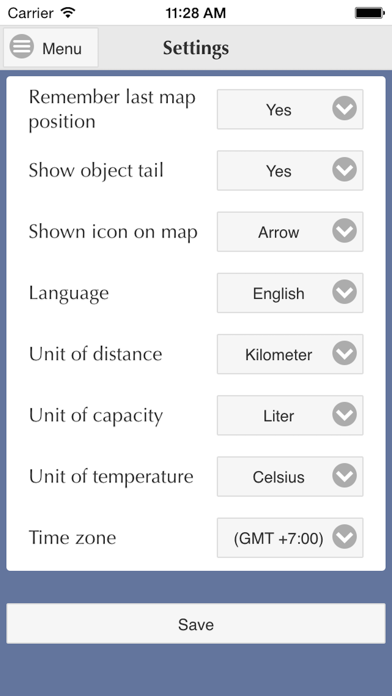Open the Time zone dropdown
This screenshot has width=392, height=696.
tap(290, 538)
